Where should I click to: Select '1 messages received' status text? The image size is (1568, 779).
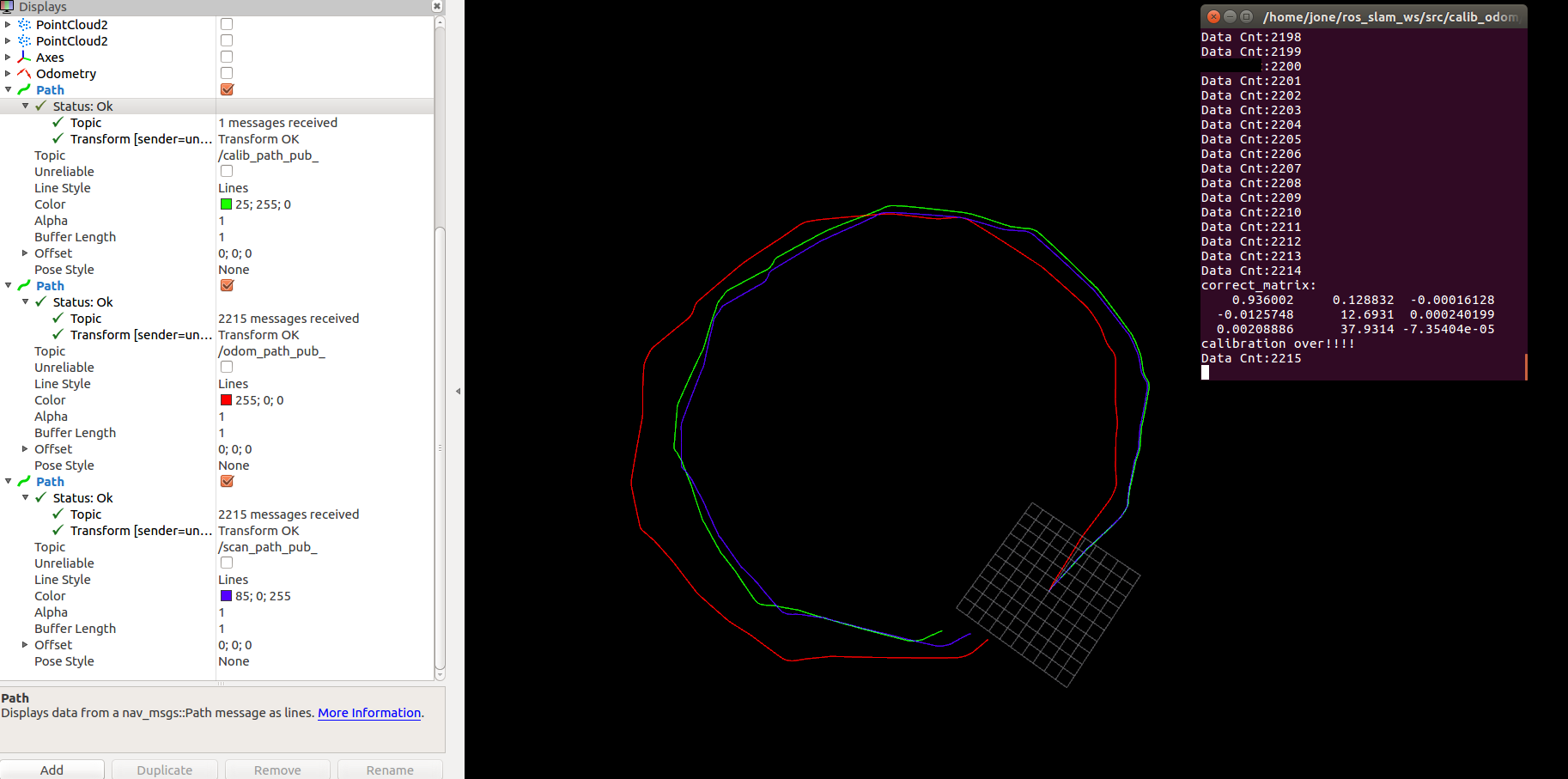(278, 123)
